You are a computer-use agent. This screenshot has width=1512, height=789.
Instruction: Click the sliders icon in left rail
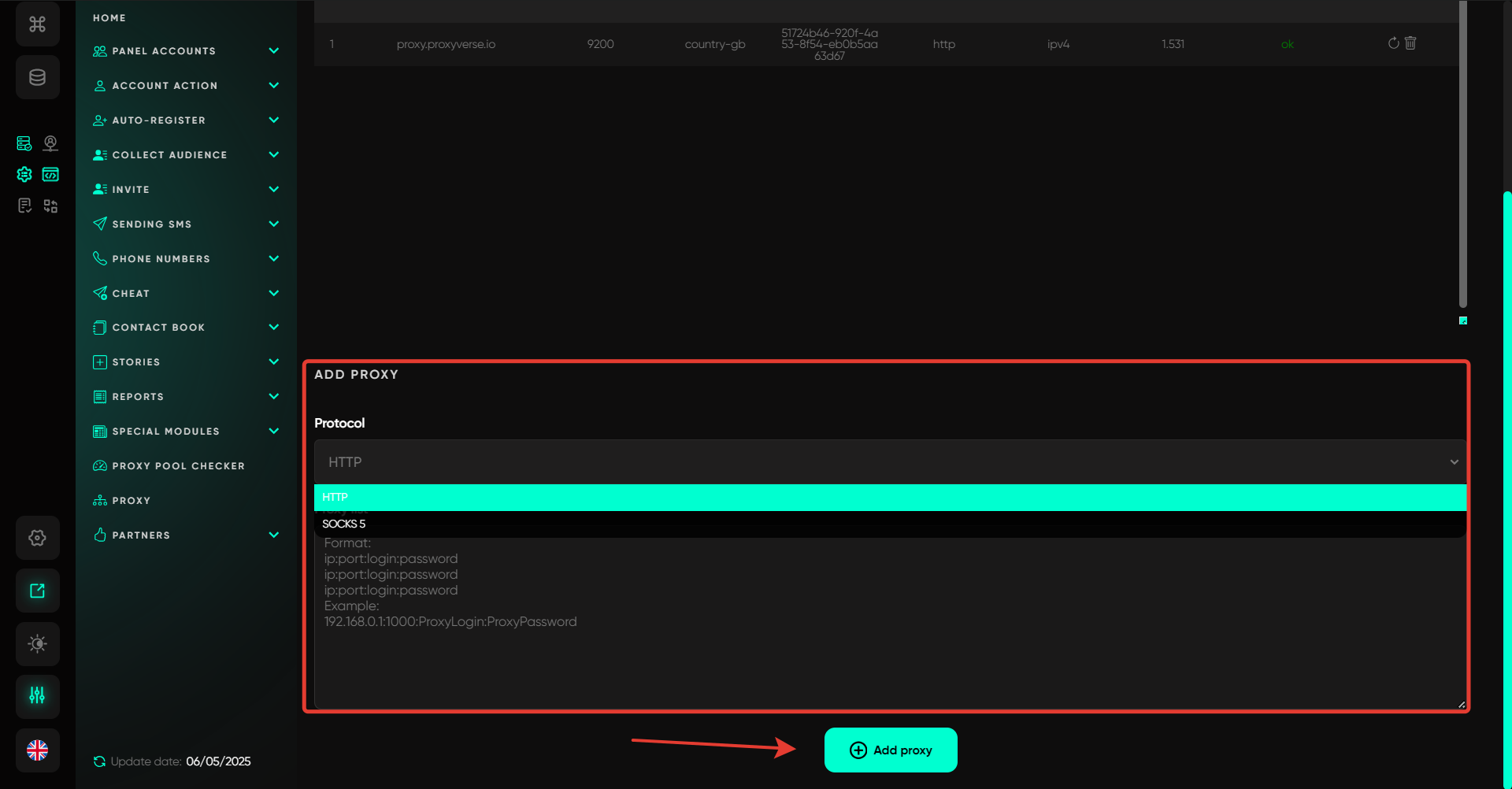37,695
